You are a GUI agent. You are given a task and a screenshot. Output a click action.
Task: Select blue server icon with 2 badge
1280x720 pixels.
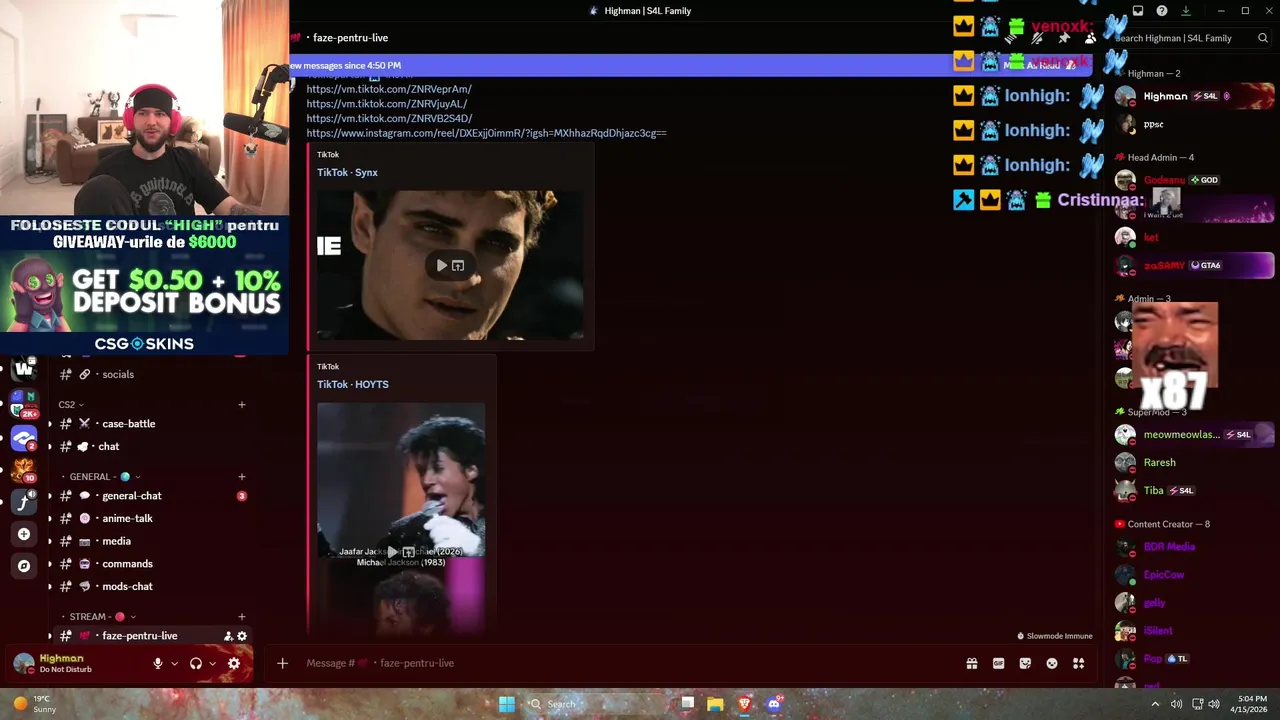coord(24,438)
